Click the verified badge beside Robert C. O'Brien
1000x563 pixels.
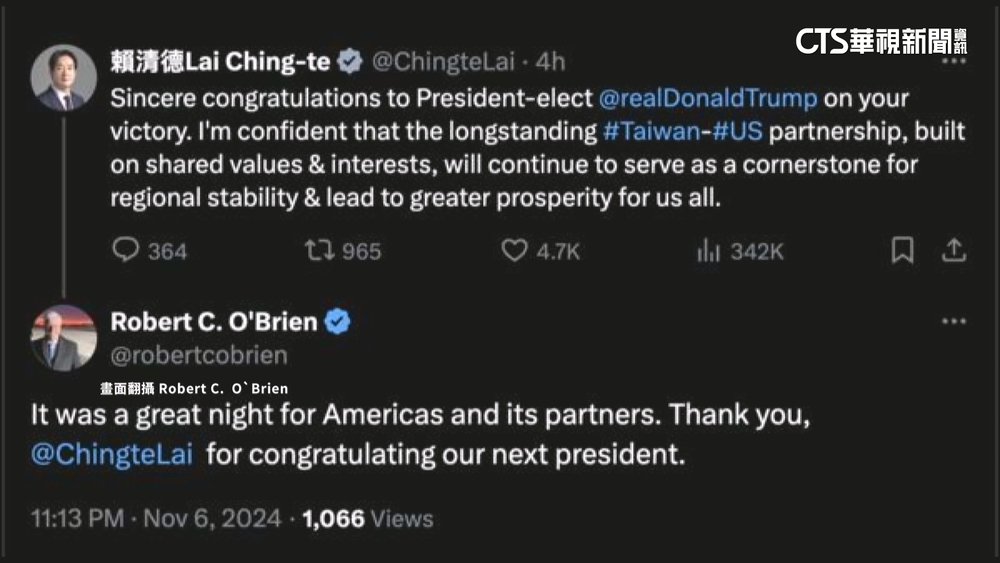coord(338,322)
